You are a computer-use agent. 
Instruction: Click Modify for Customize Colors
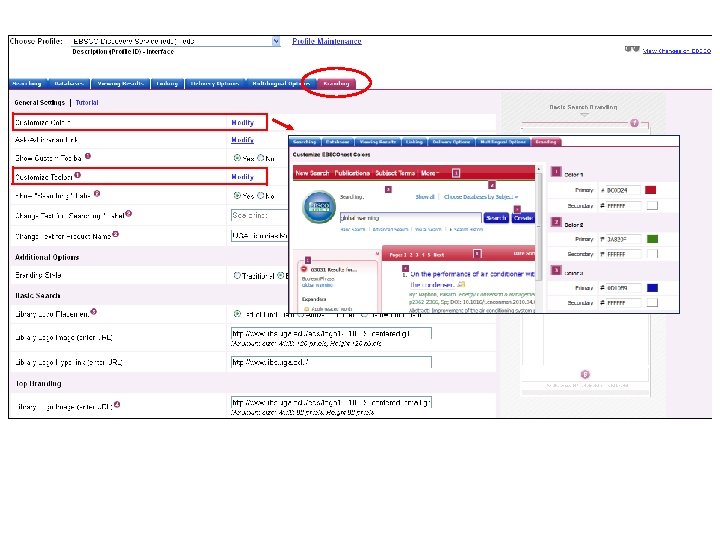pyautogui.click(x=242, y=123)
